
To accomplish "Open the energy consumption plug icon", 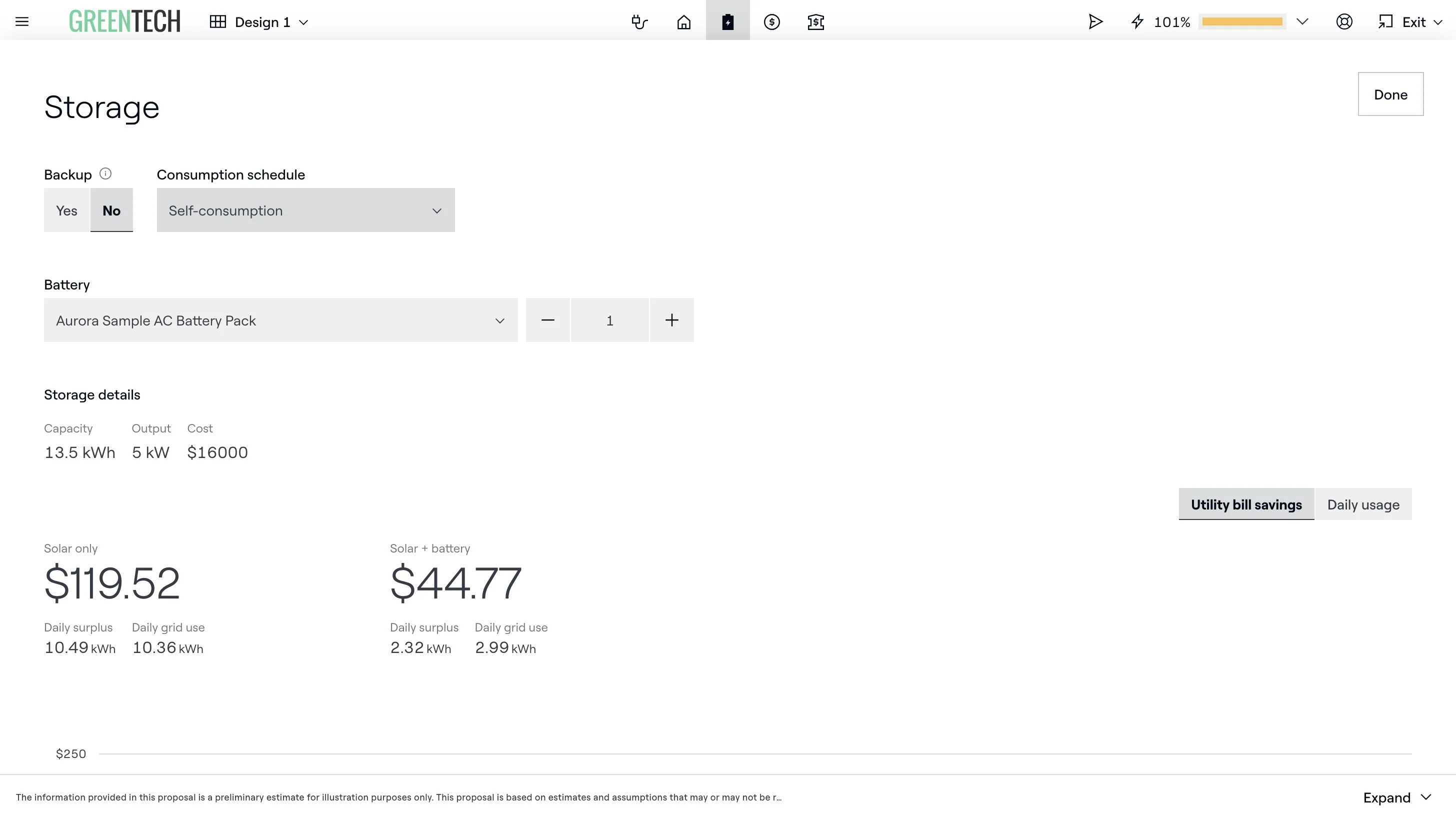I will [x=639, y=22].
